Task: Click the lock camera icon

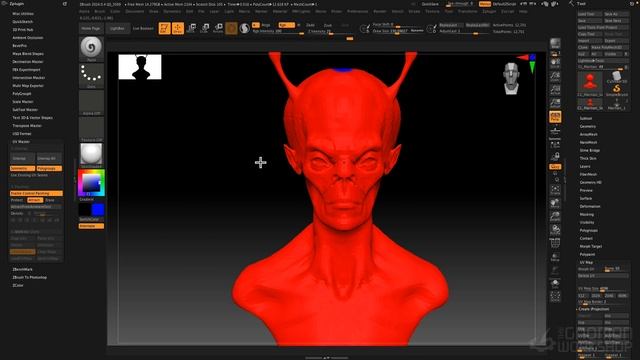Action: coord(555,156)
